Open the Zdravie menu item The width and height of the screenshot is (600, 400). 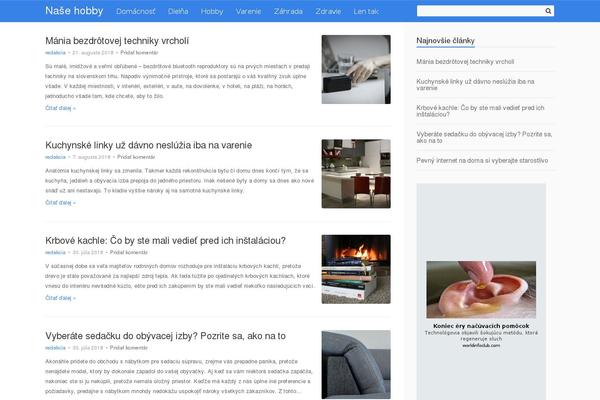pos(328,11)
